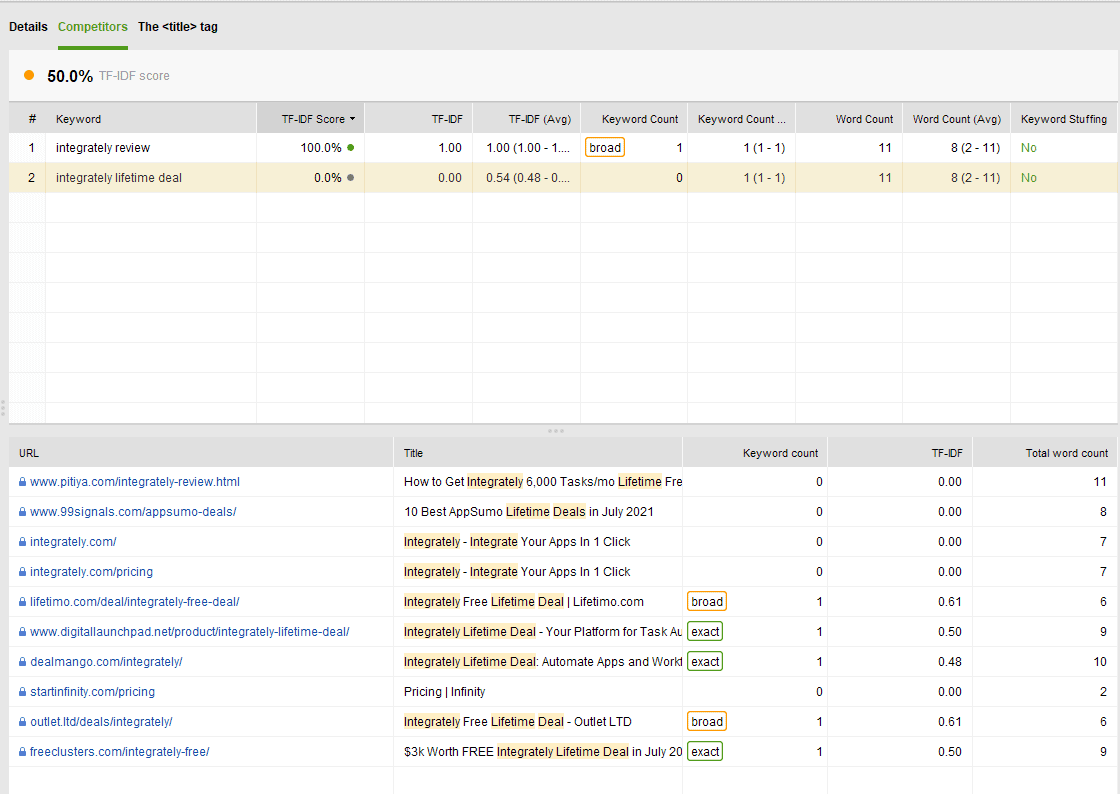Click the TF-IDF (Avg) column header
Image resolution: width=1120 pixels, height=794 pixels.
point(526,119)
